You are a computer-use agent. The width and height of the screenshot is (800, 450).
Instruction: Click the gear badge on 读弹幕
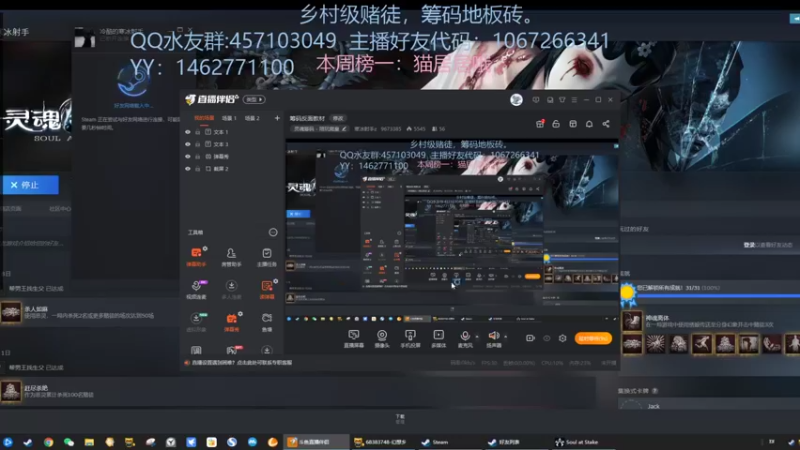pos(276,281)
